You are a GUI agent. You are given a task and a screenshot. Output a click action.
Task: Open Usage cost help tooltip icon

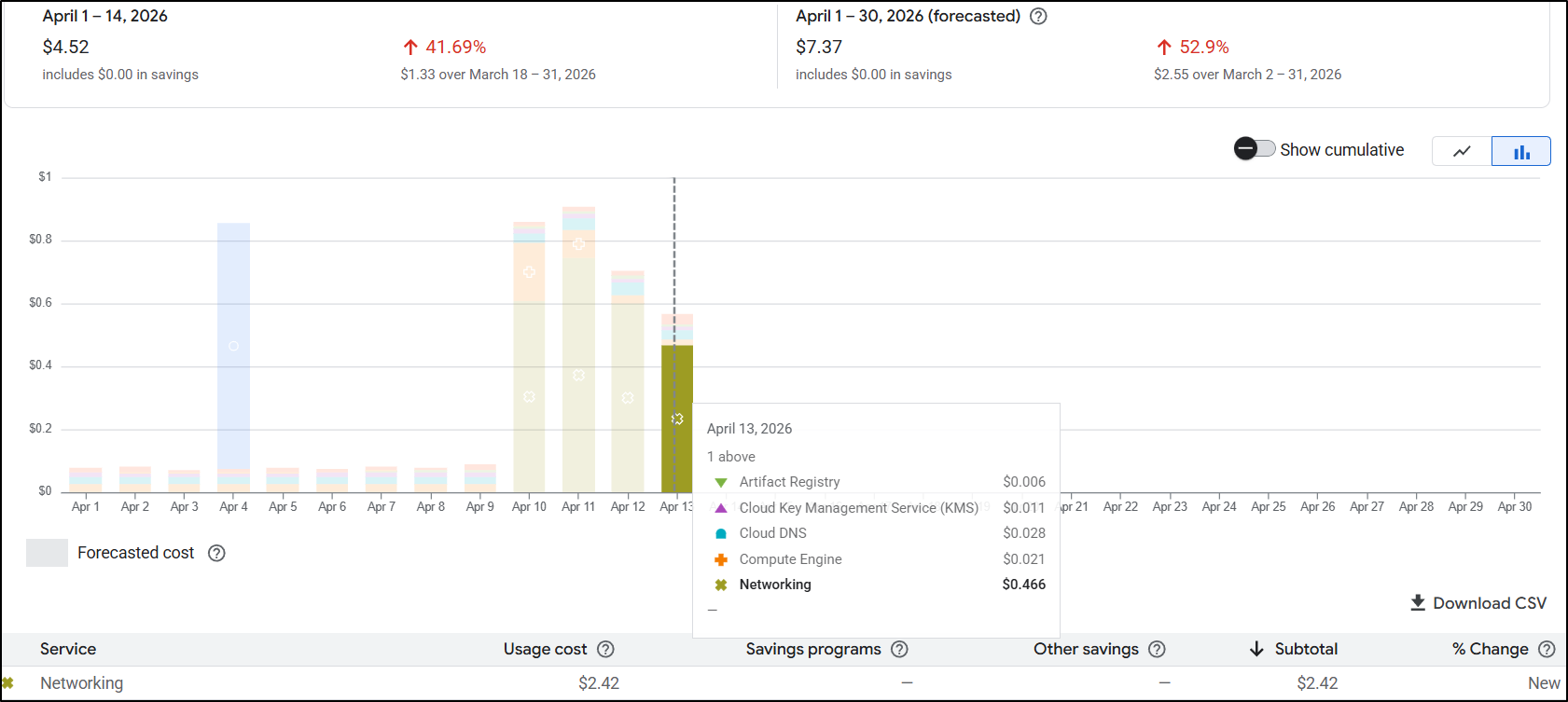605,649
